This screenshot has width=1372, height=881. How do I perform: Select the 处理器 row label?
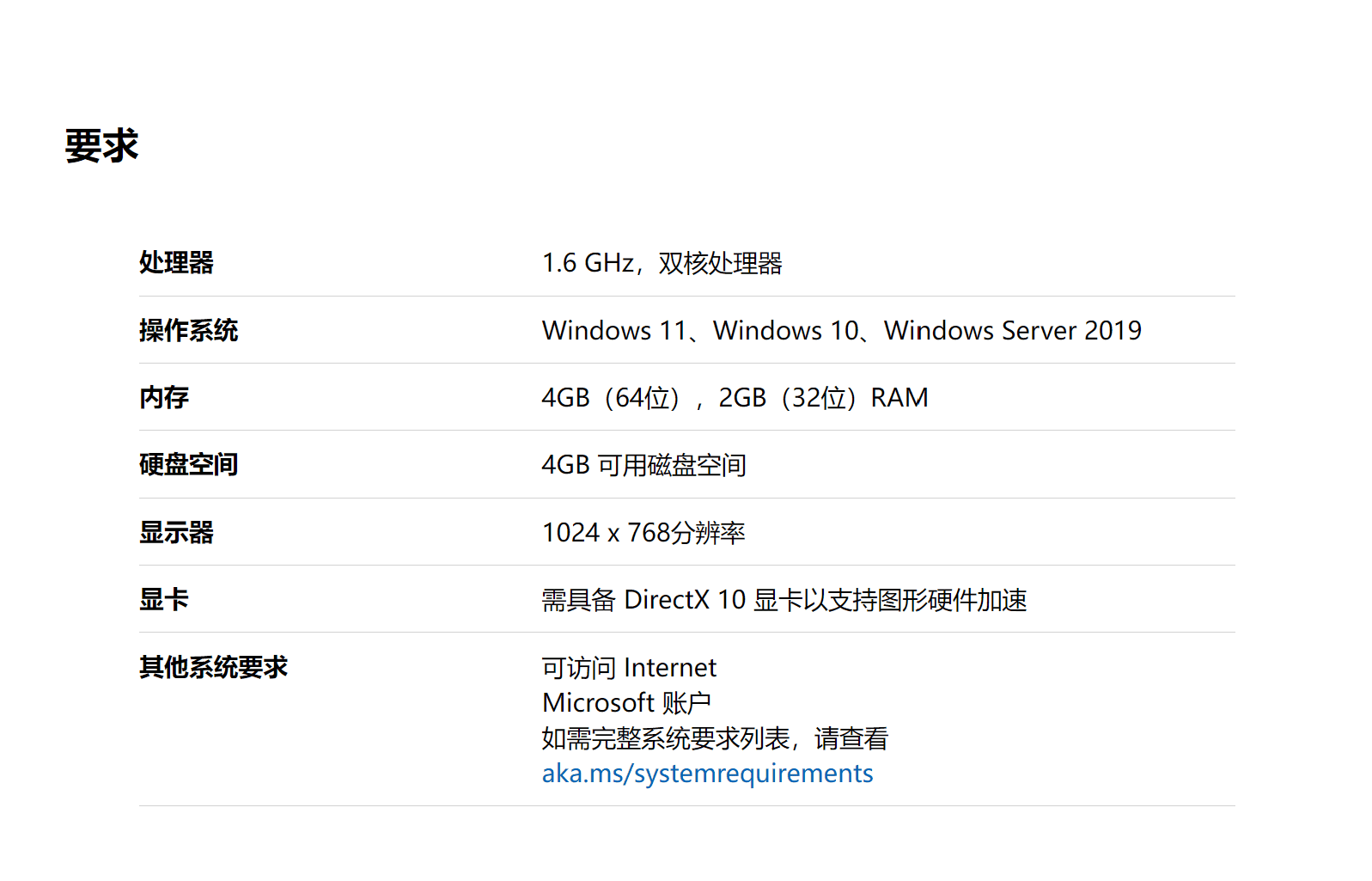176,262
